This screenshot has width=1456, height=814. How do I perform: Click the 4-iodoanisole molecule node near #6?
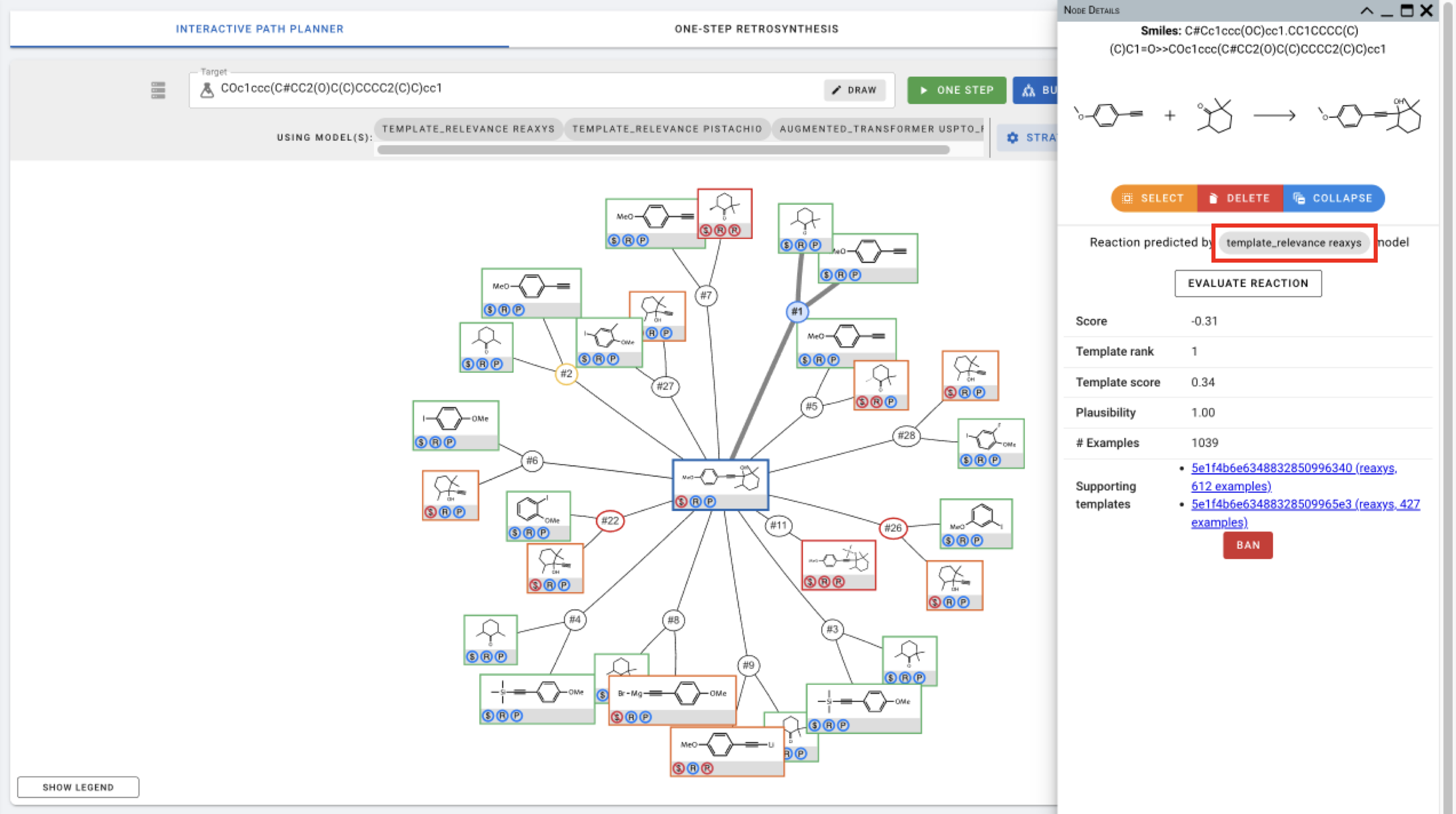456,425
